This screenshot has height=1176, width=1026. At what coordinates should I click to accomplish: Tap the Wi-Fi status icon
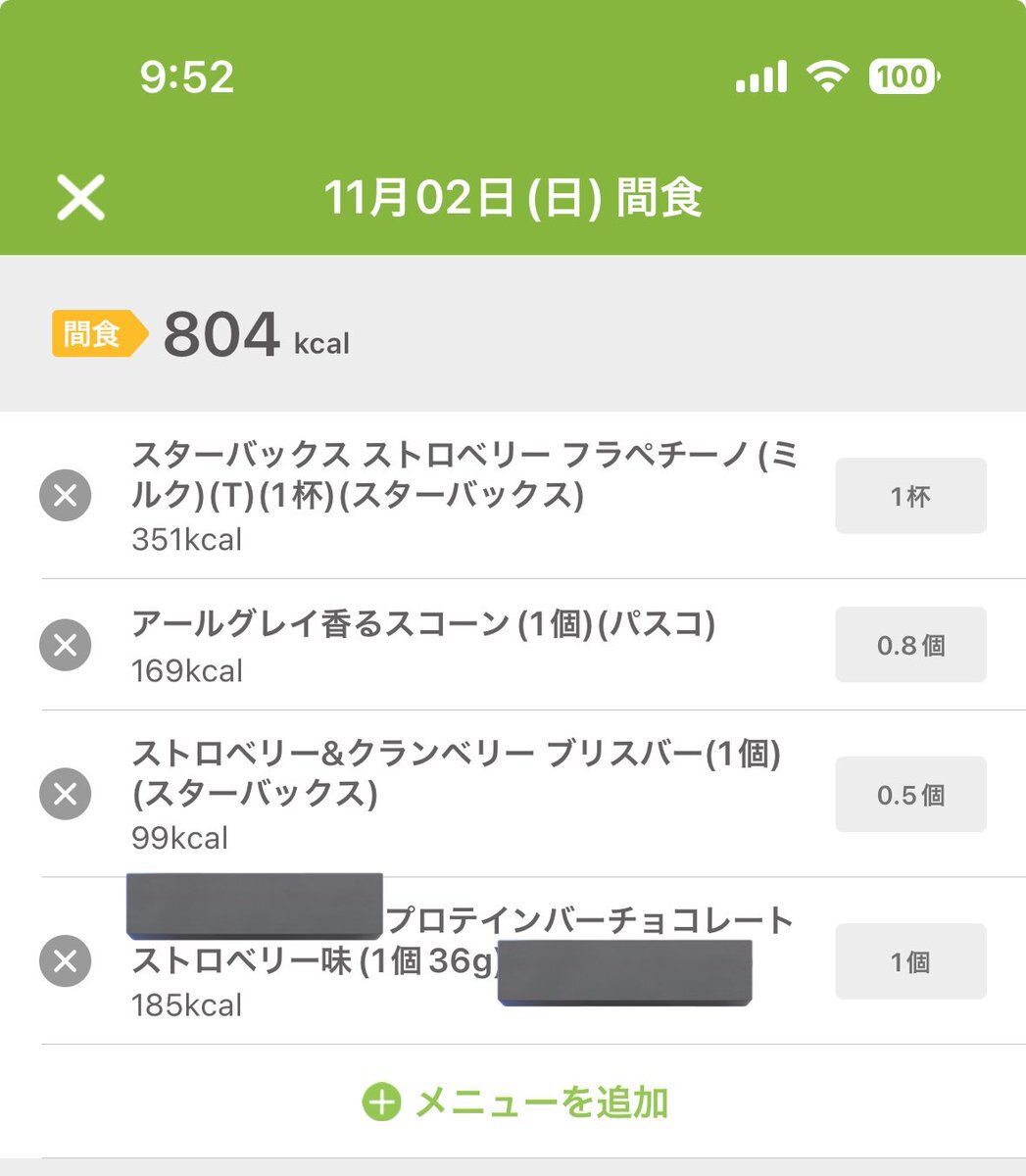[828, 76]
